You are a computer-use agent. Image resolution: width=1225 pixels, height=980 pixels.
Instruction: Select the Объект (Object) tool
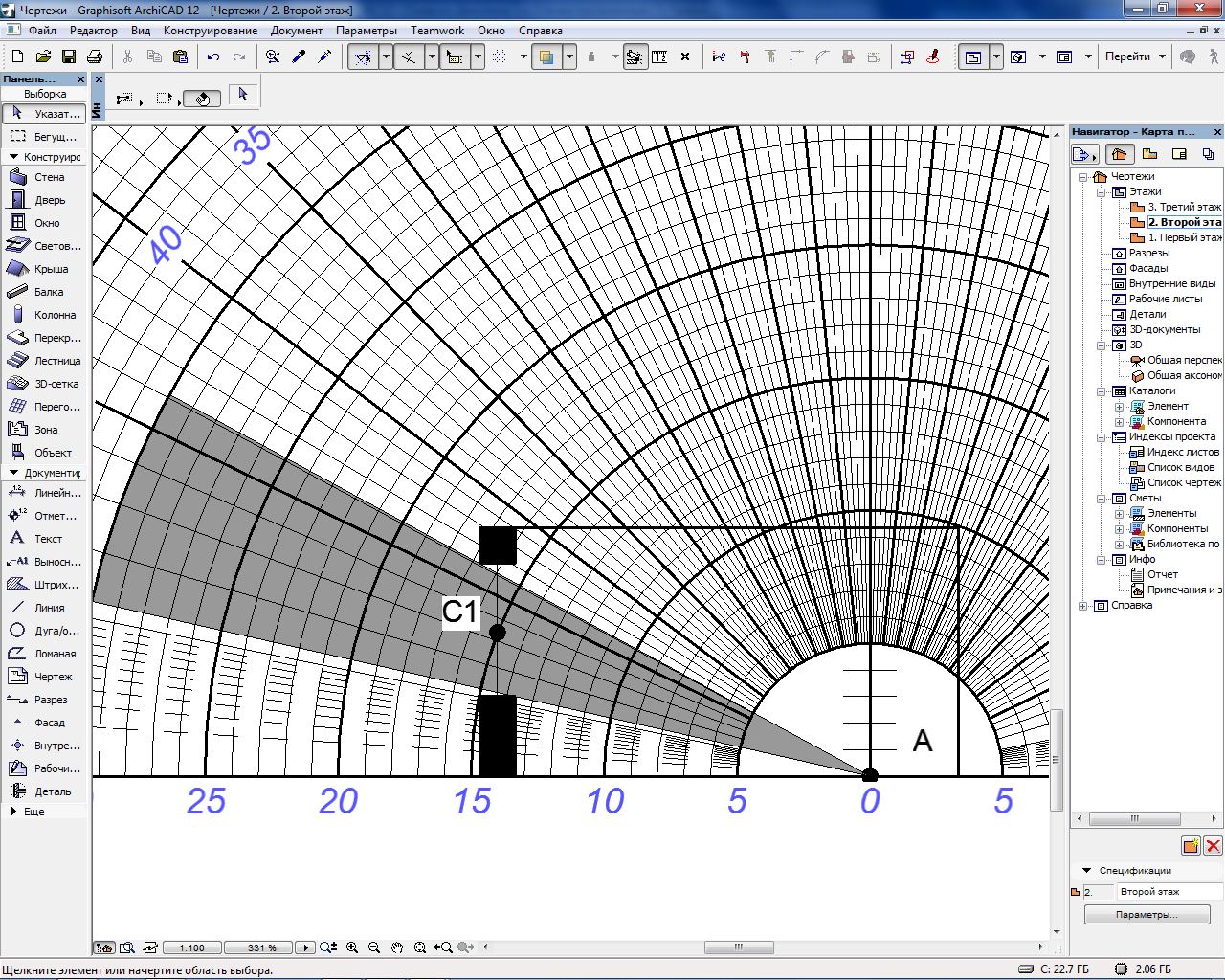44,453
